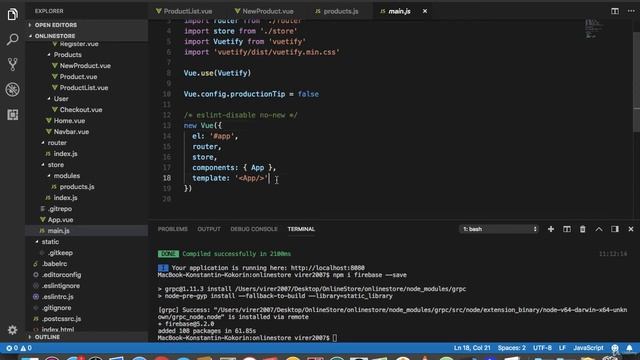This screenshot has height=360, width=640.
Task: Open the Extensions view icon
Action: pyautogui.click(x=12, y=115)
